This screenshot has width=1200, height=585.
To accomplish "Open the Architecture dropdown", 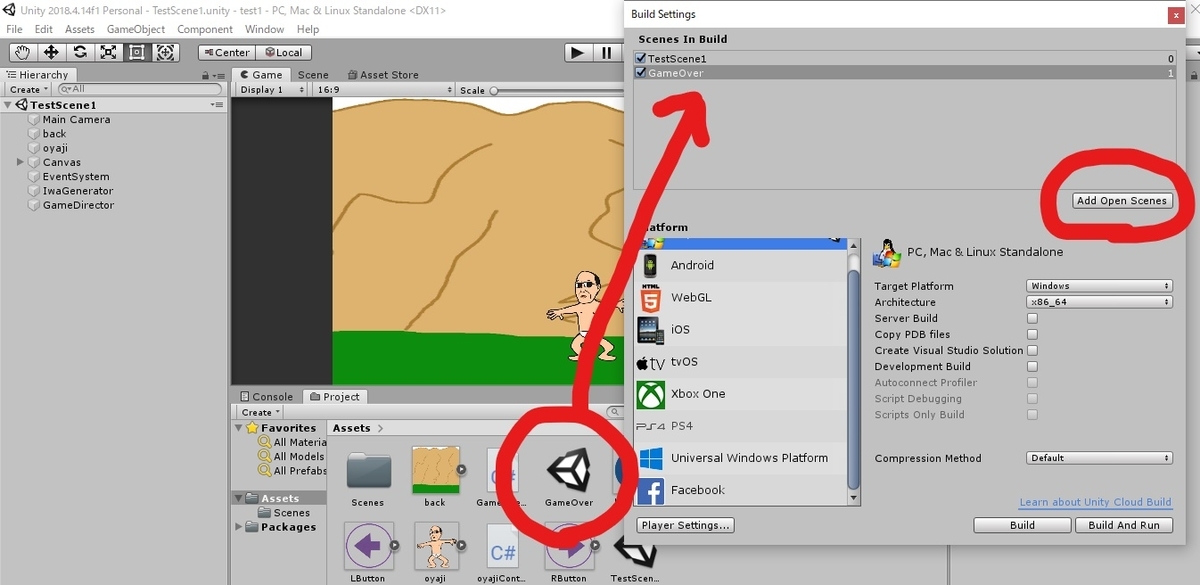I will [1099, 302].
